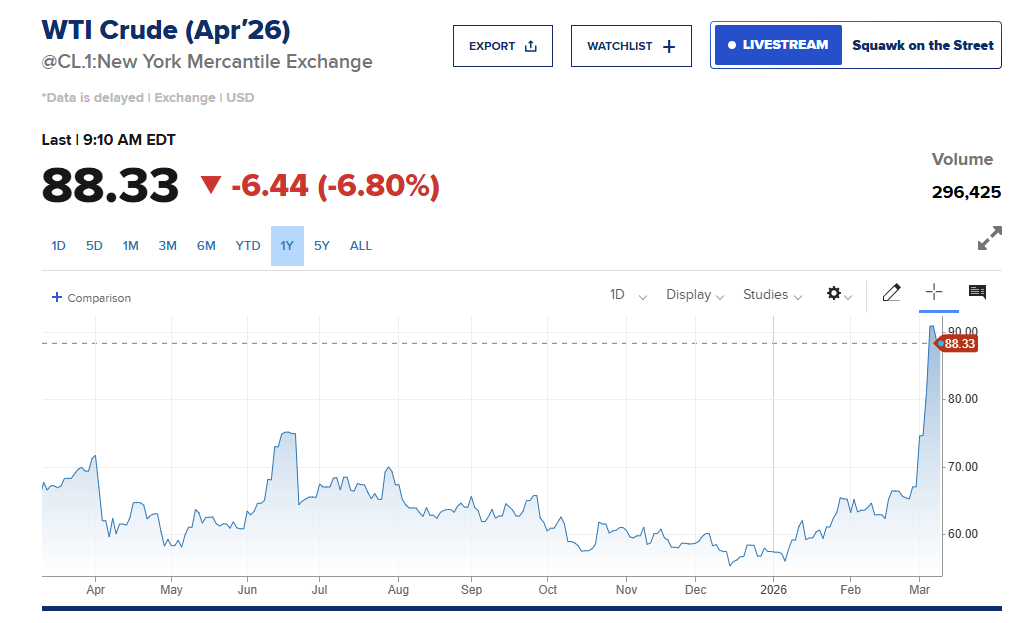The height and width of the screenshot is (623, 1014).
Task: Switch to the YTD range tab
Action: 248,246
